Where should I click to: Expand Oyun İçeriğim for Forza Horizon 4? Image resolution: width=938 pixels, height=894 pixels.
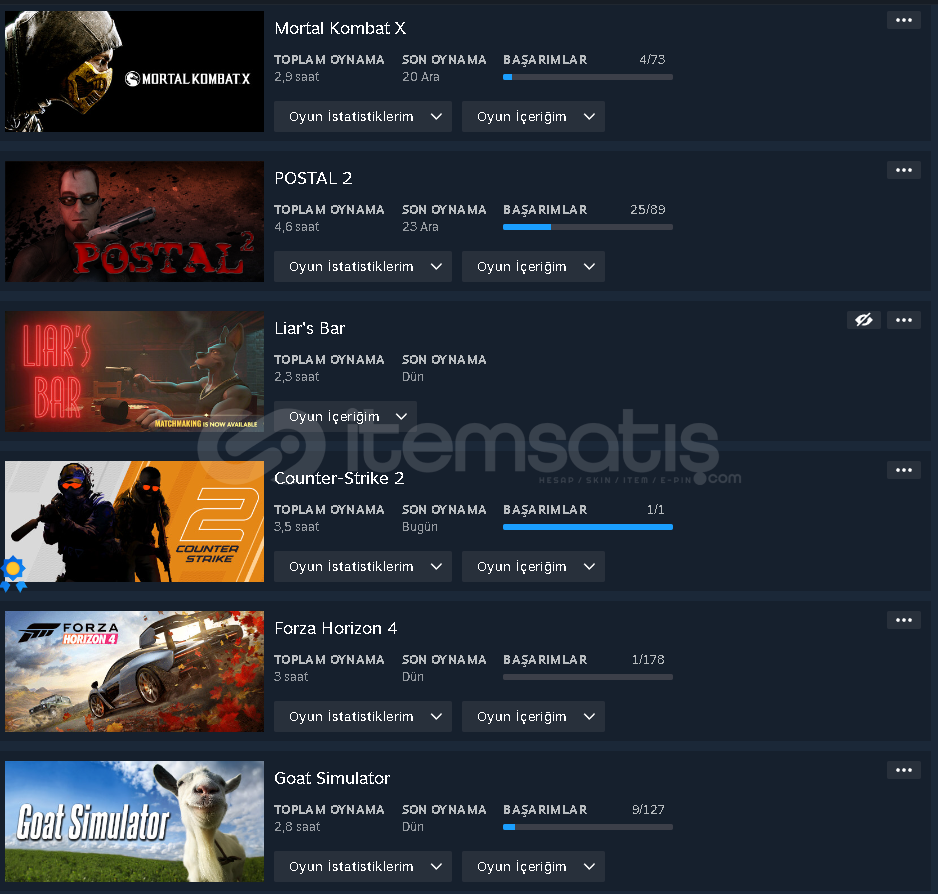pyautogui.click(x=533, y=717)
